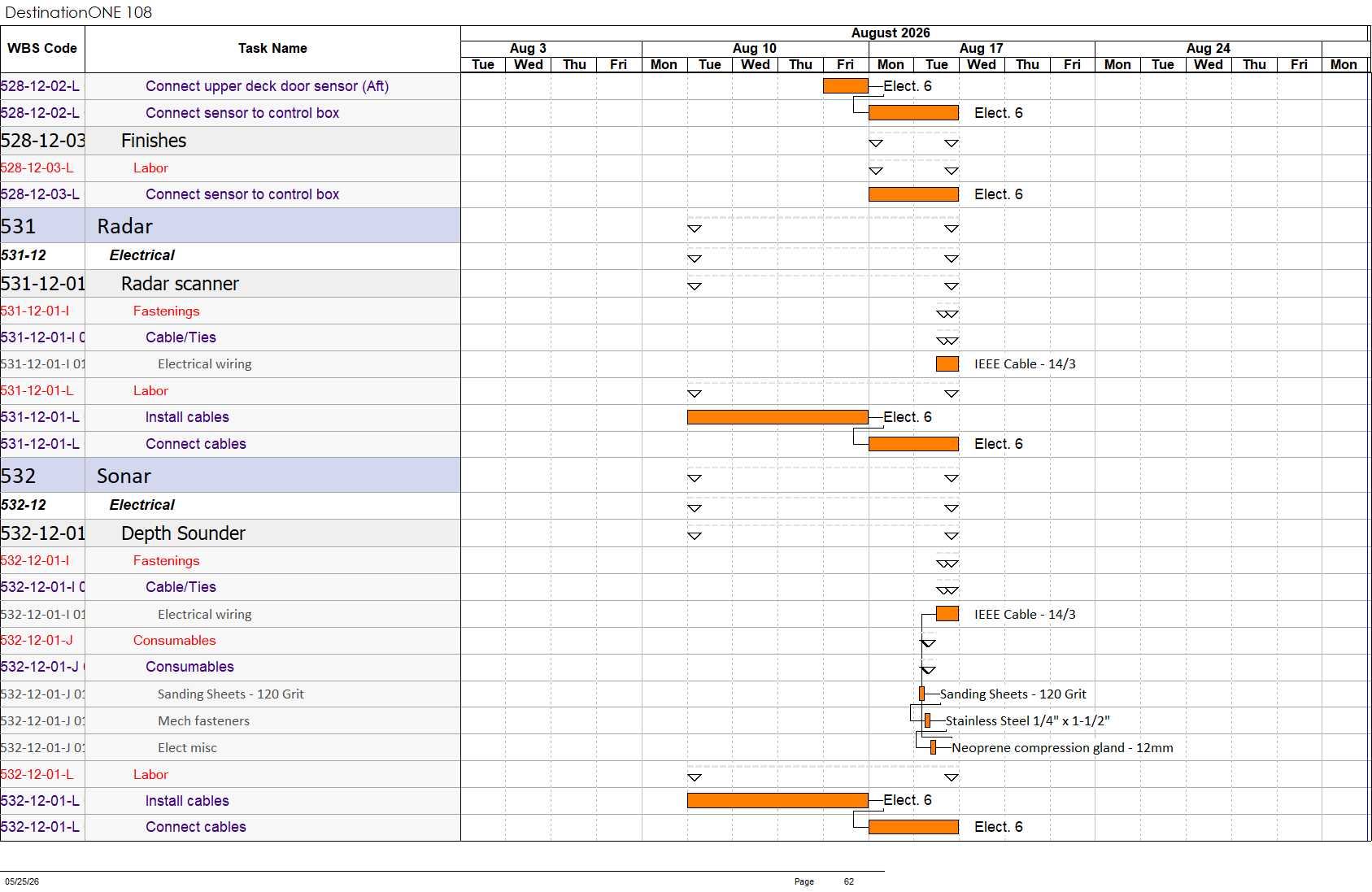Click the Neoprene compression gland bar marker
This screenshot has height=892, width=1372.
pos(933,747)
